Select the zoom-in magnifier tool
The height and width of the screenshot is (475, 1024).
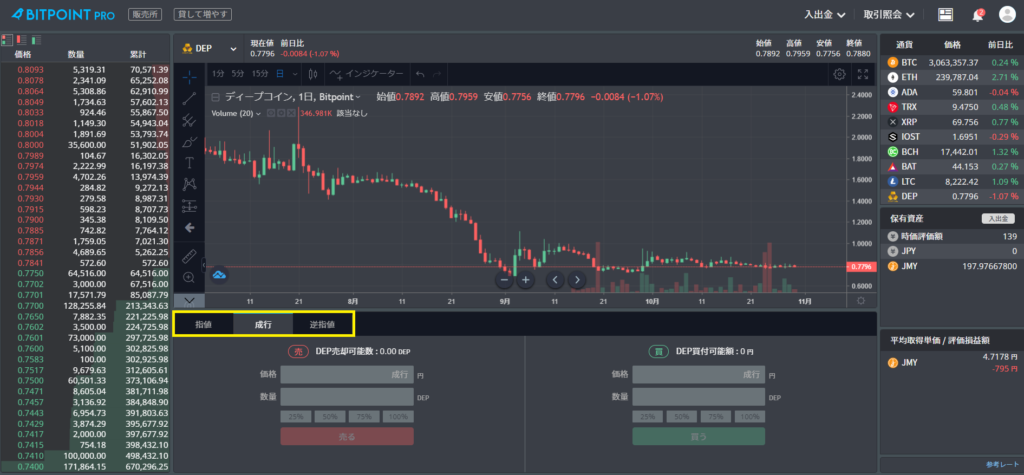(189, 277)
